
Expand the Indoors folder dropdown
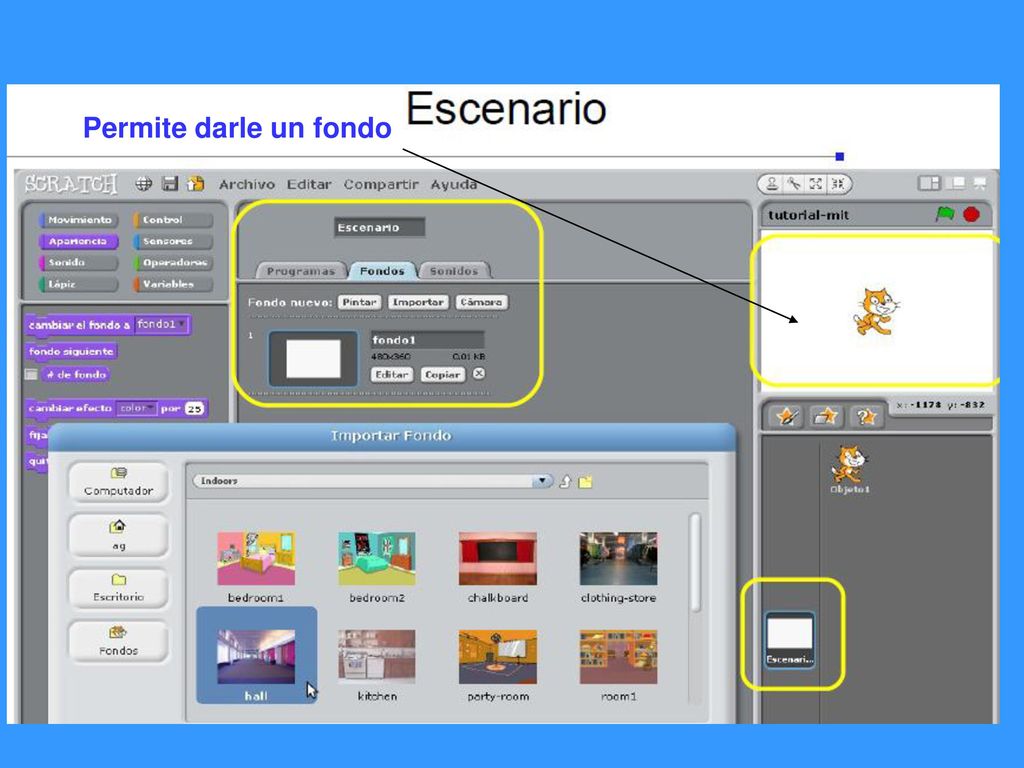(x=542, y=481)
